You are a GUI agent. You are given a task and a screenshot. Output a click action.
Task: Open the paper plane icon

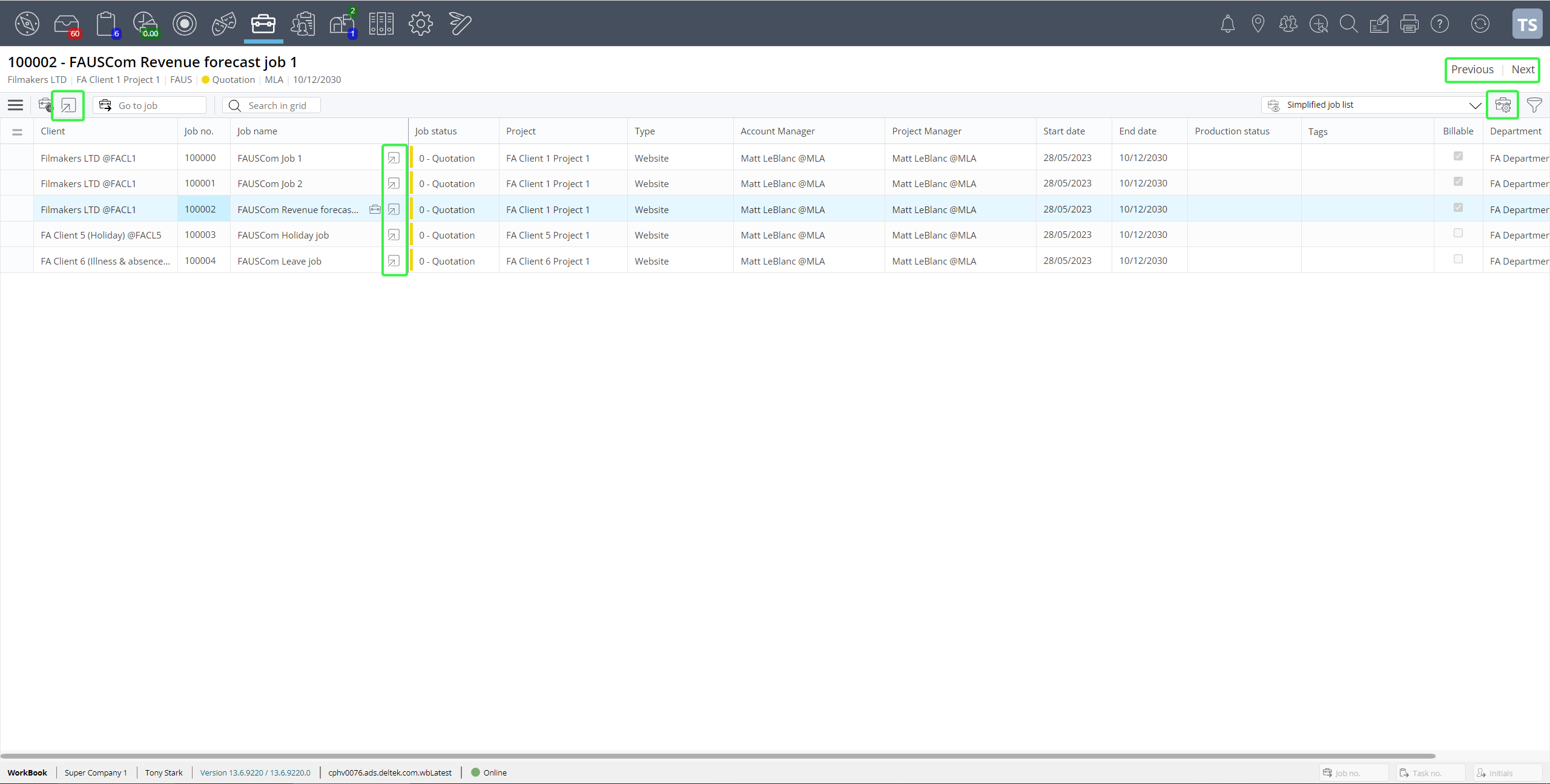pos(460,24)
